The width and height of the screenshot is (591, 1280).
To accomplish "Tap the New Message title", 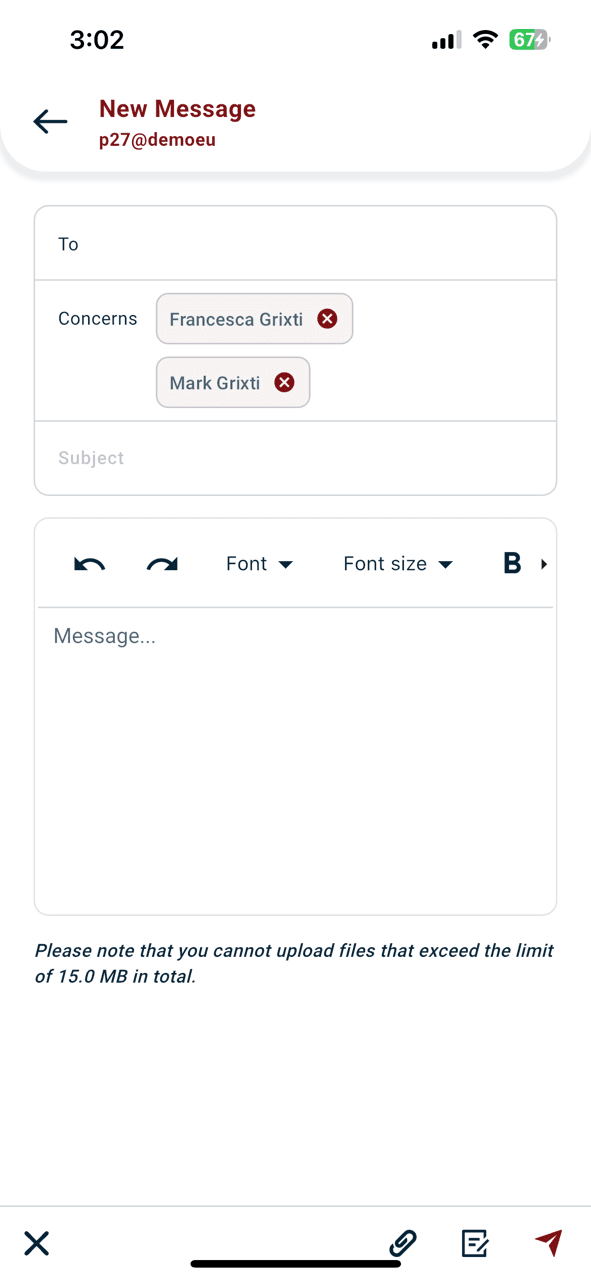I will 177,109.
